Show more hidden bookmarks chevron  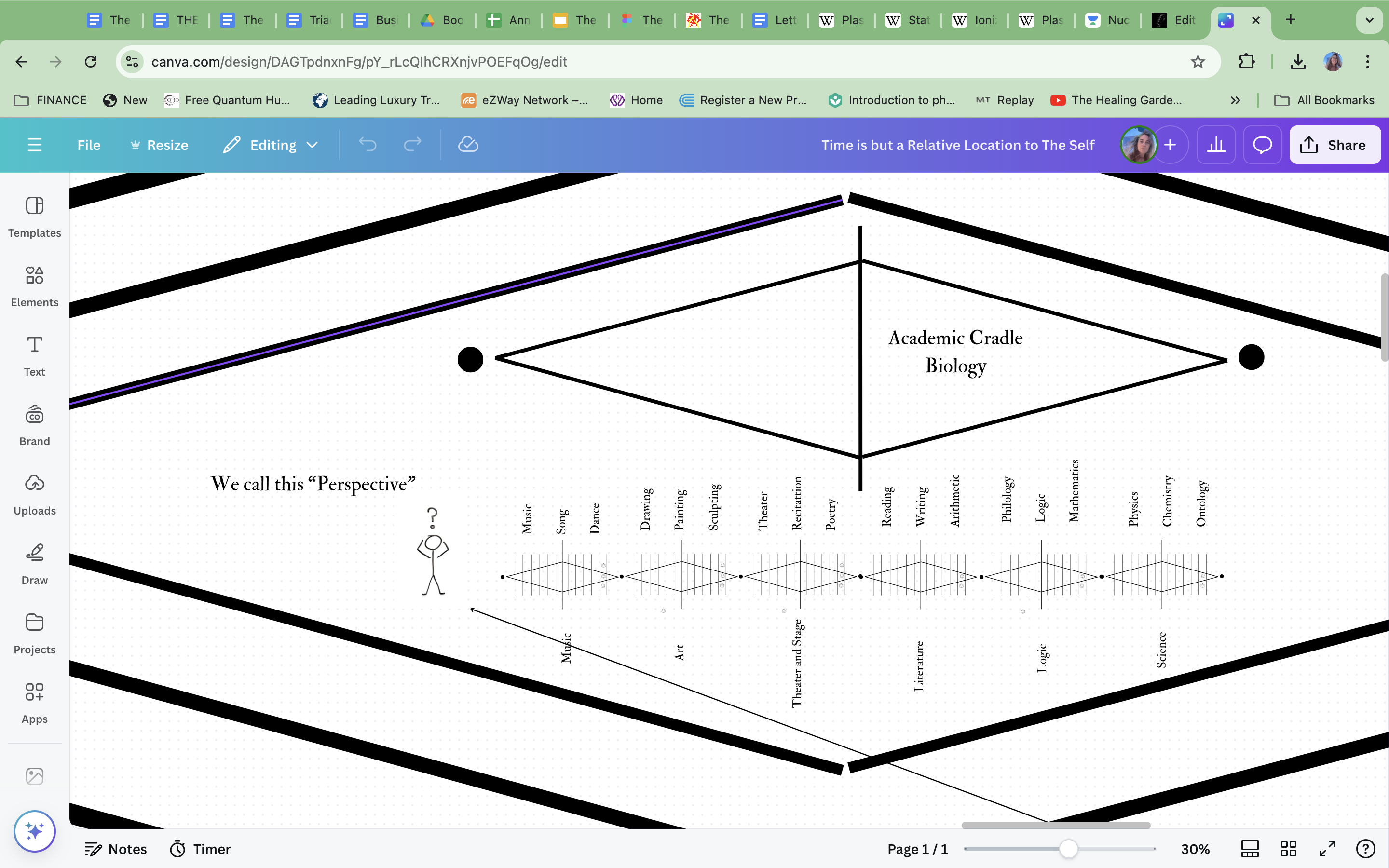tap(1235, 100)
